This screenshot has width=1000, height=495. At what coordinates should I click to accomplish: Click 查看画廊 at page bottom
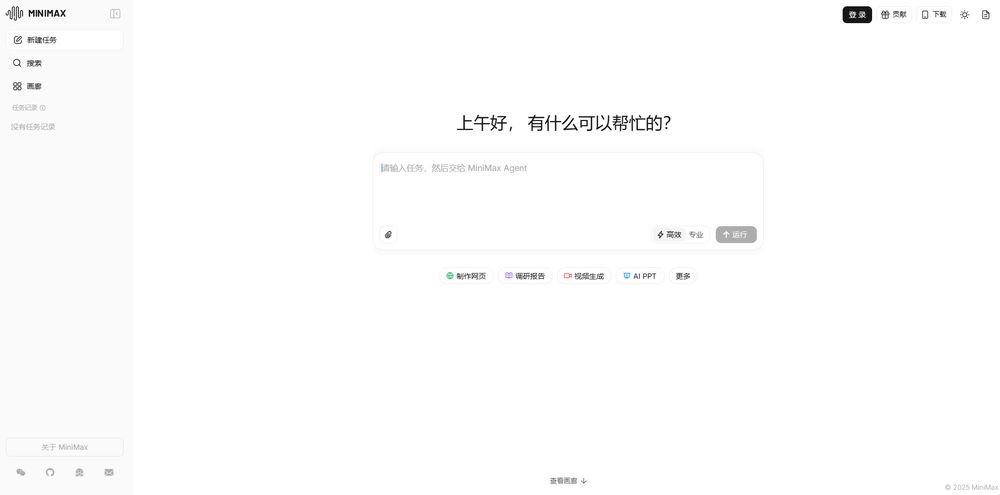pos(568,481)
